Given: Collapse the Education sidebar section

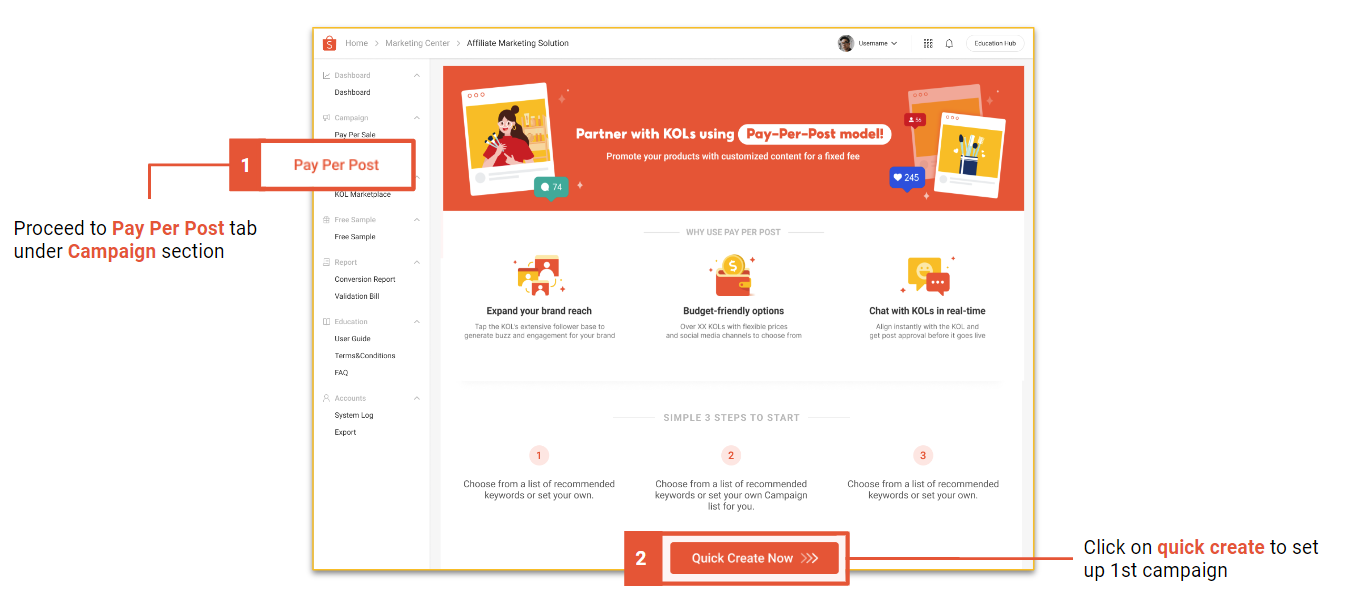Looking at the screenshot, I should (x=417, y=322).
